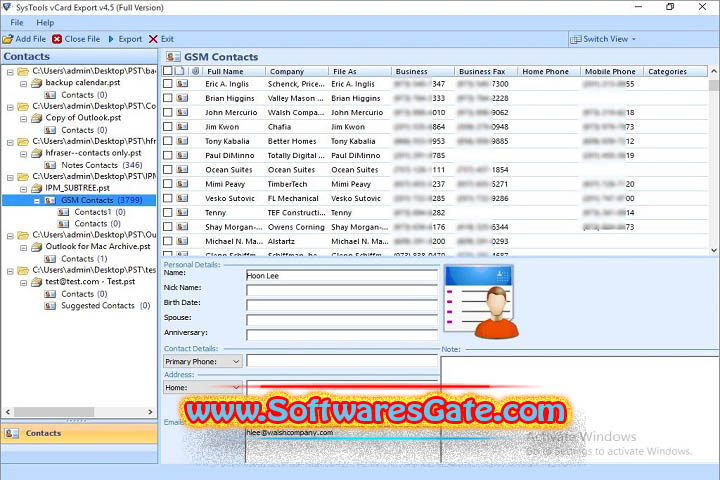Screen dimensions: 720x480
Task: Check the box for Eric A. Inglis
Action: pos(168,84)
